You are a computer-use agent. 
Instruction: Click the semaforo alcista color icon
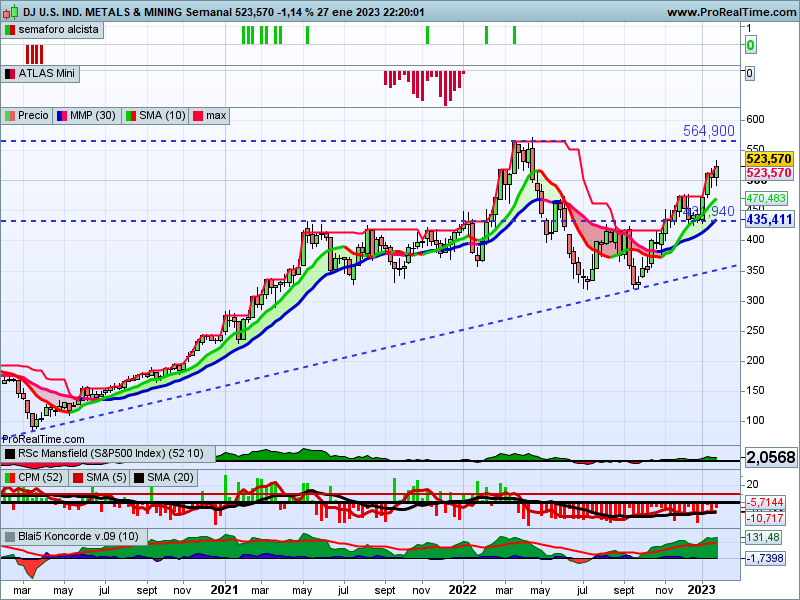coord(10,30)
